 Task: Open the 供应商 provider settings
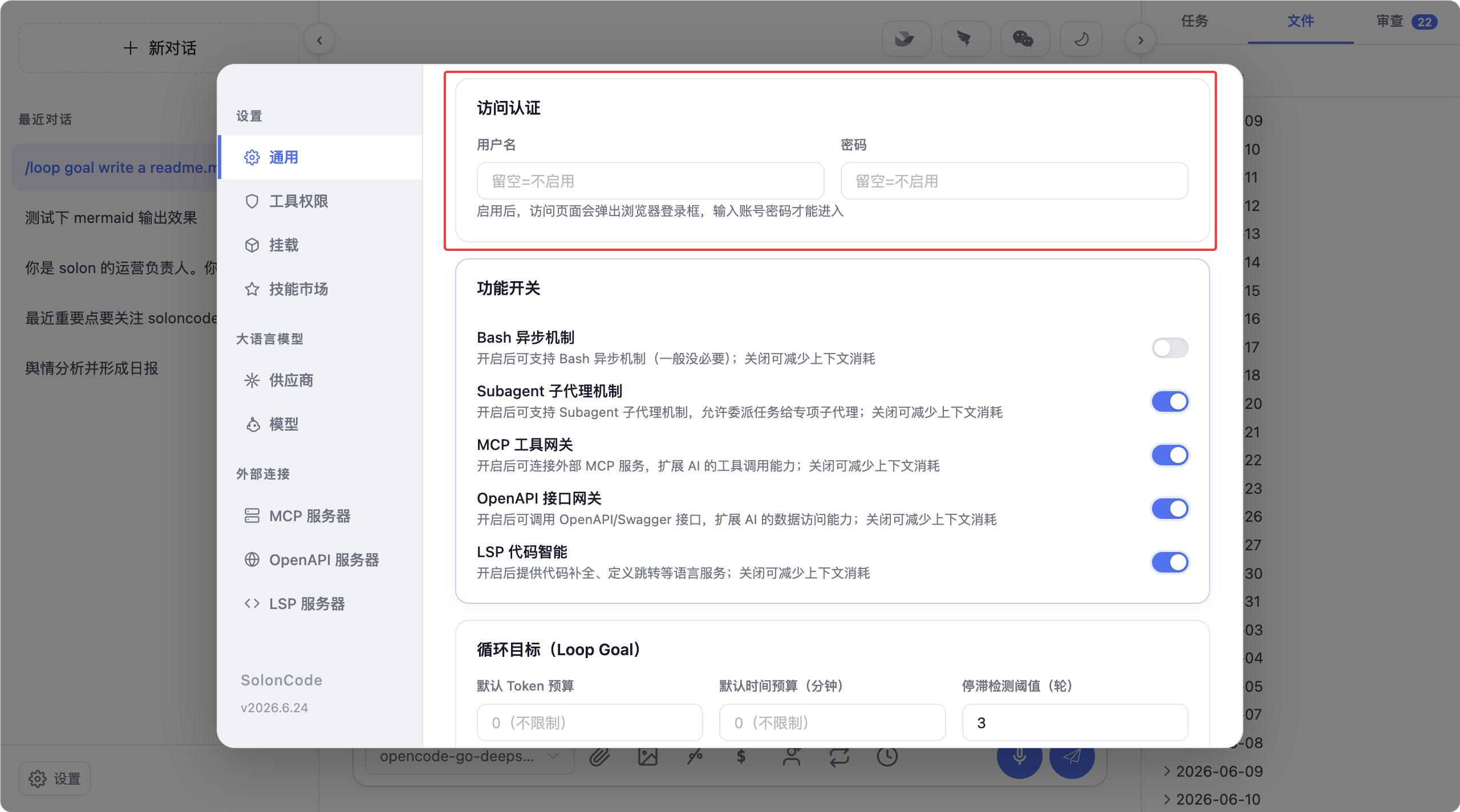pyautogui.click(x=321, y=380)
